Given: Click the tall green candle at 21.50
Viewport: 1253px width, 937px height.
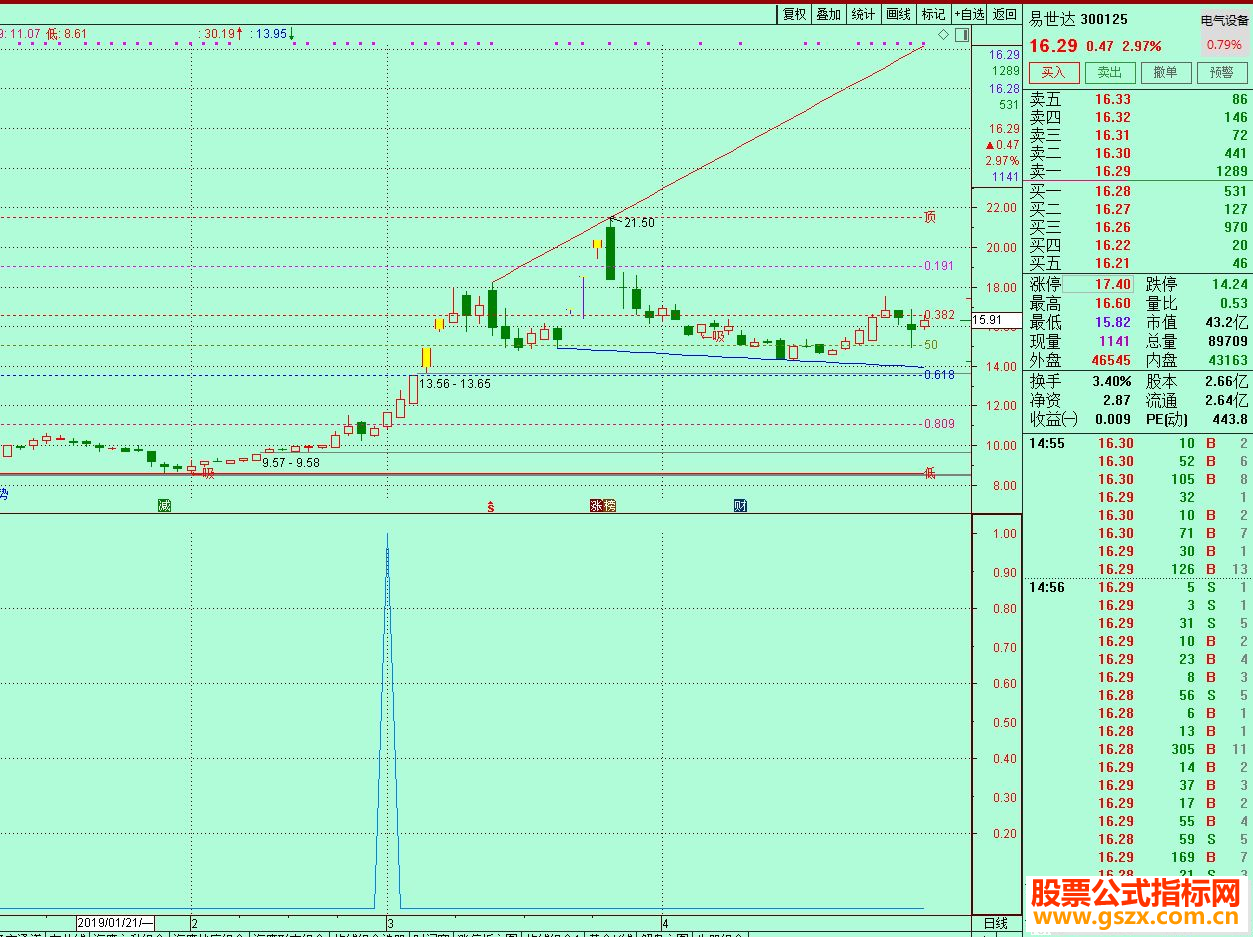Looking at the screenshot, I should (x=610, y=253).
